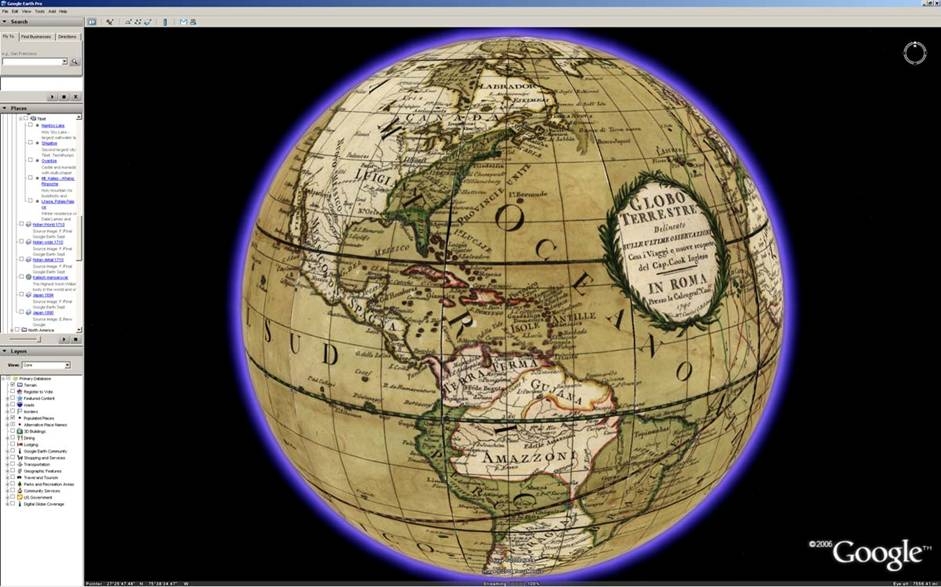Open the Find Businesses tab
941x587 pixels.
click(36, 36)
